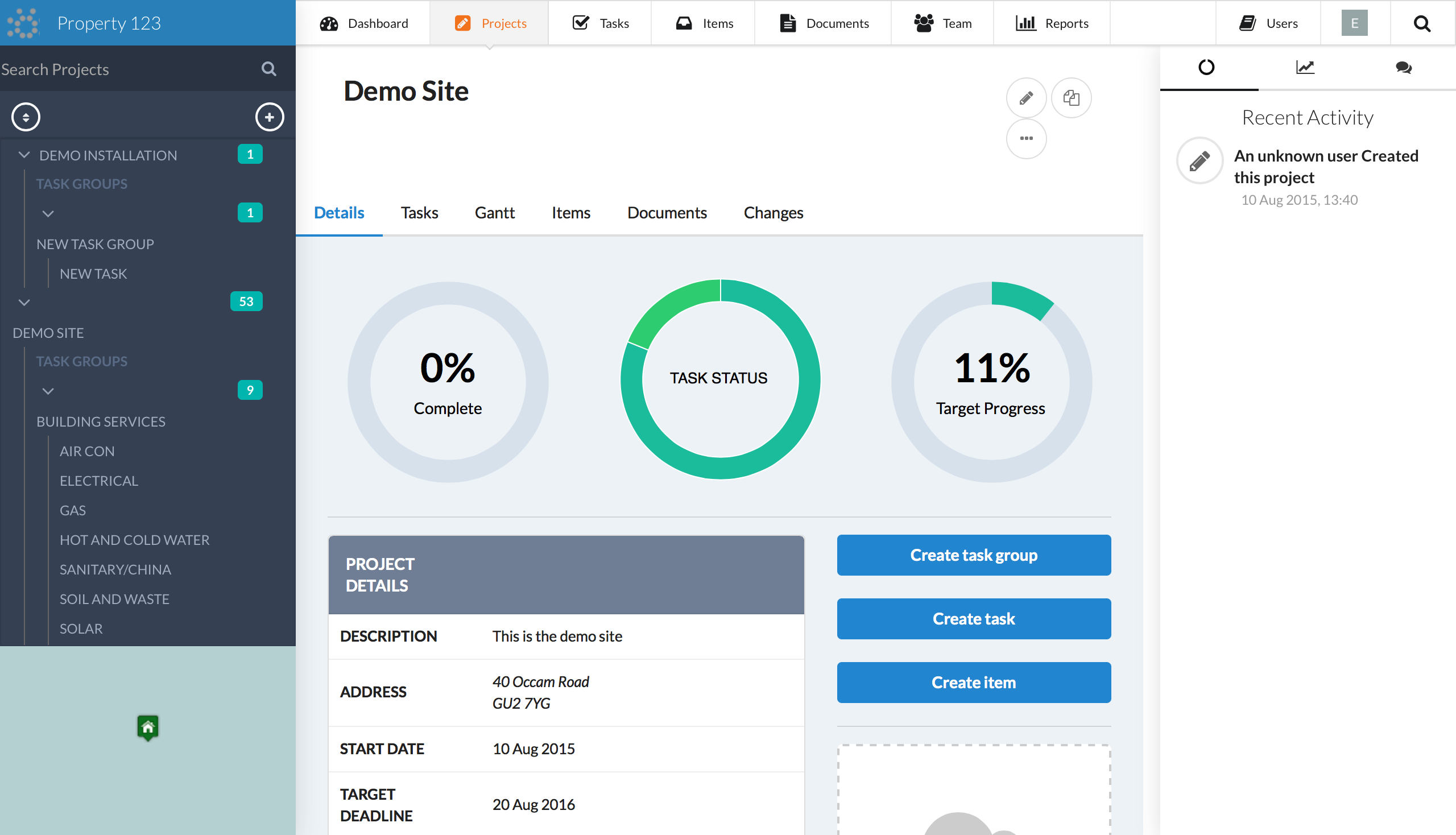Click the '20 Aug 2016' deadline value

click(534, 805)
